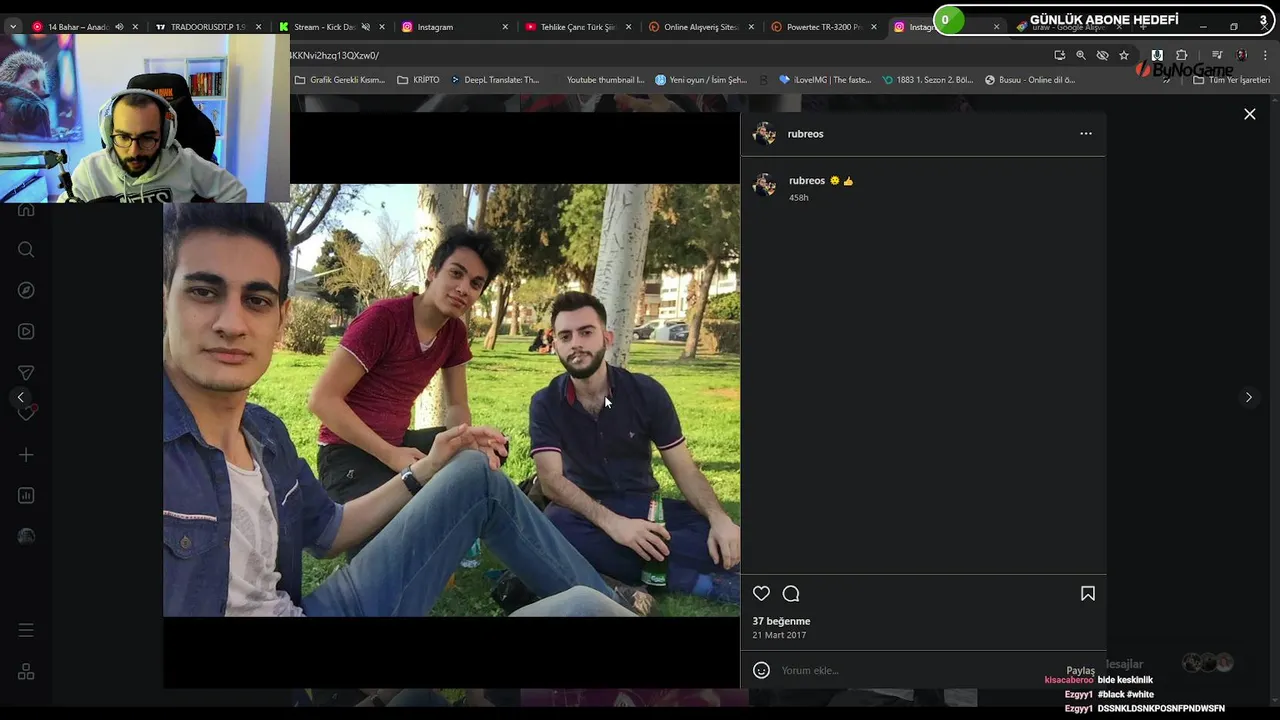This screenshot has width=1280, height=720.
Task: Open the Instagram Search sidebar icon
Action: [26, 250]
